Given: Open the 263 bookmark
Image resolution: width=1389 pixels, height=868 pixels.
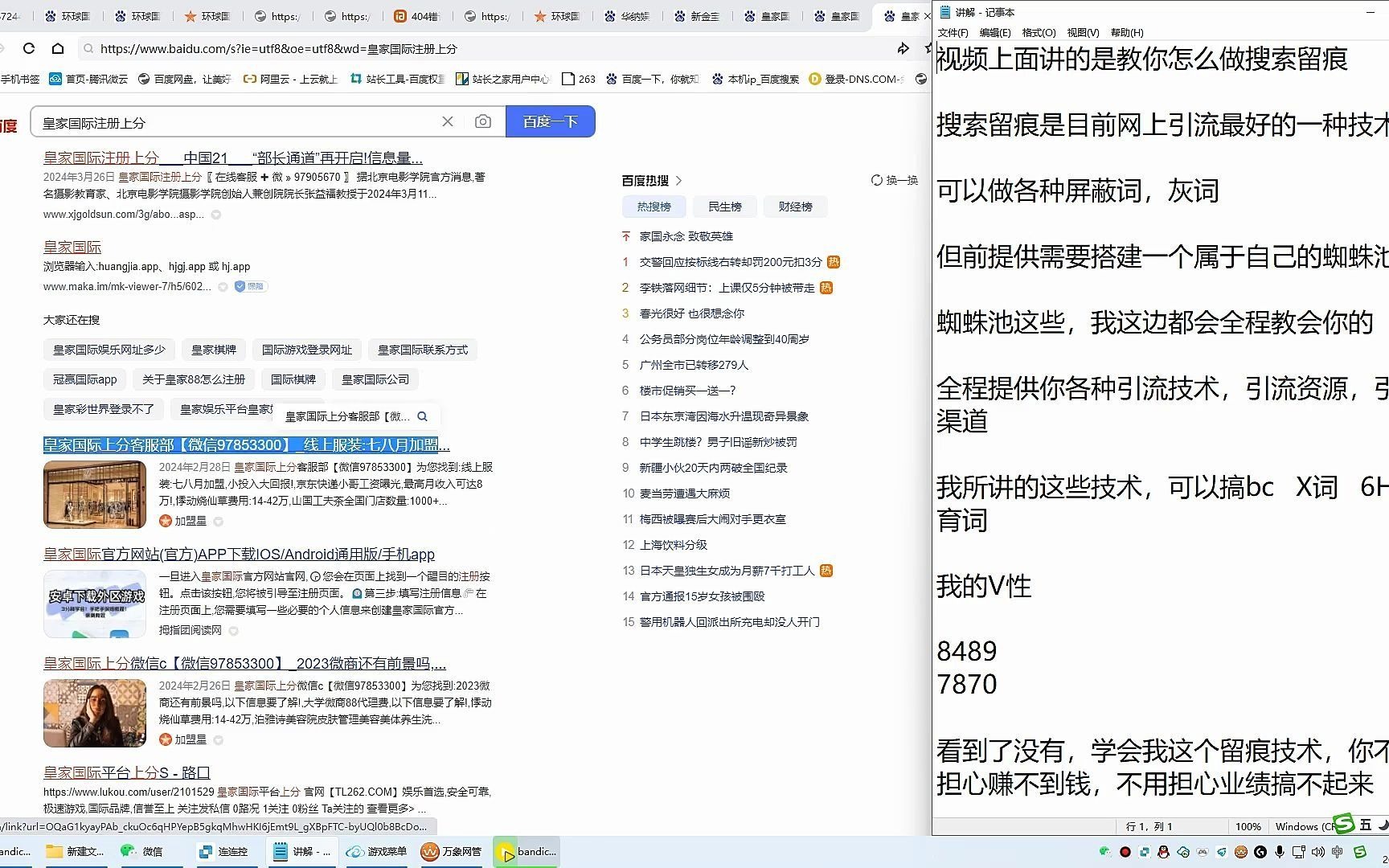Looking at the screenshot, I should [579, 79].
